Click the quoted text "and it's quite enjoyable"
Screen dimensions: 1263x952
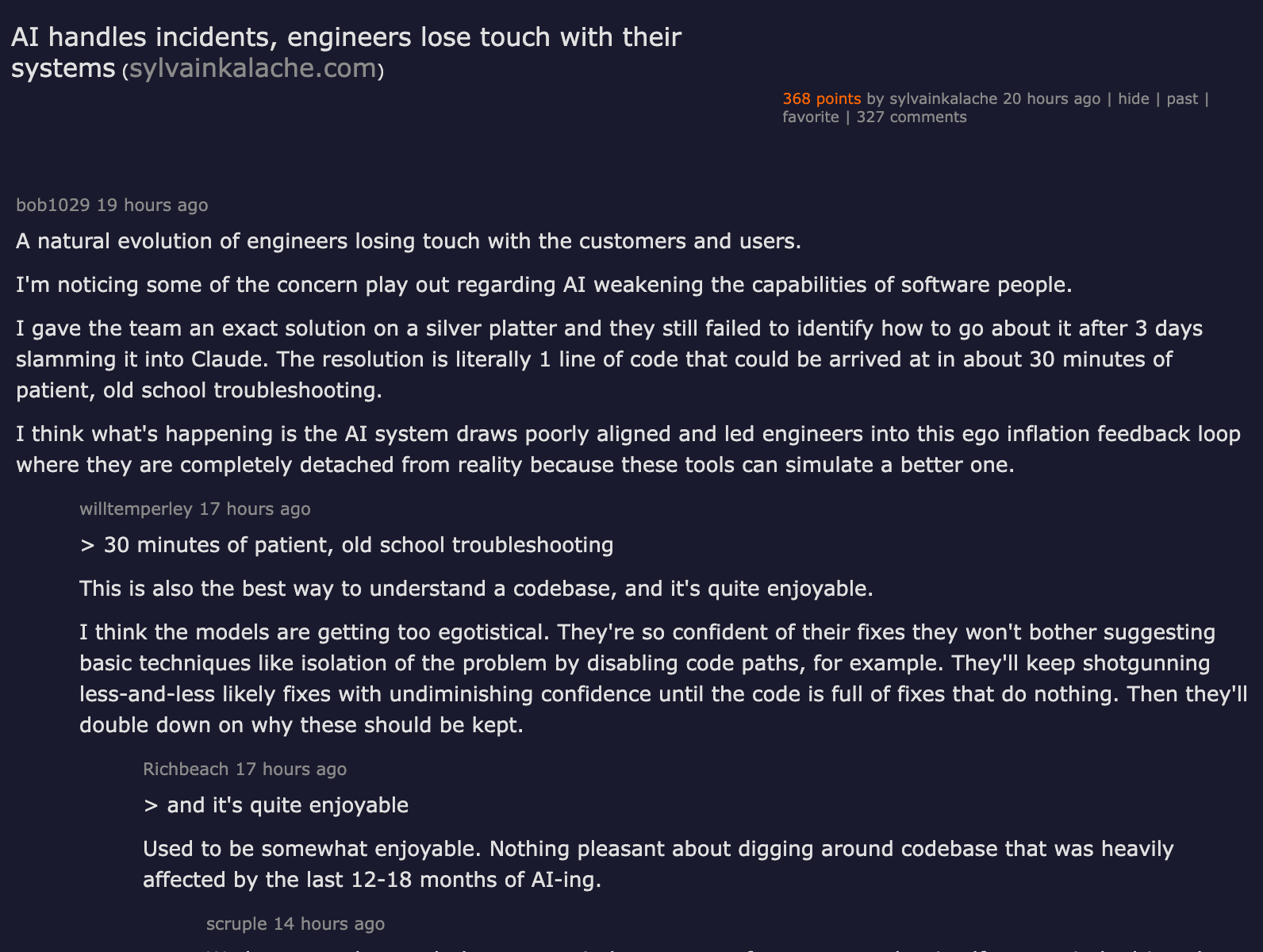275,805
